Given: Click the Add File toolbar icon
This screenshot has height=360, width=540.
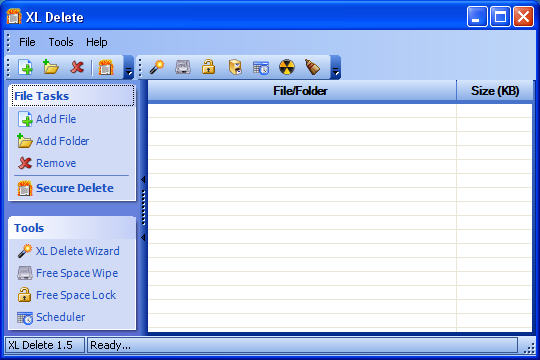Looking at the screenshot, I should click(25, 67).
